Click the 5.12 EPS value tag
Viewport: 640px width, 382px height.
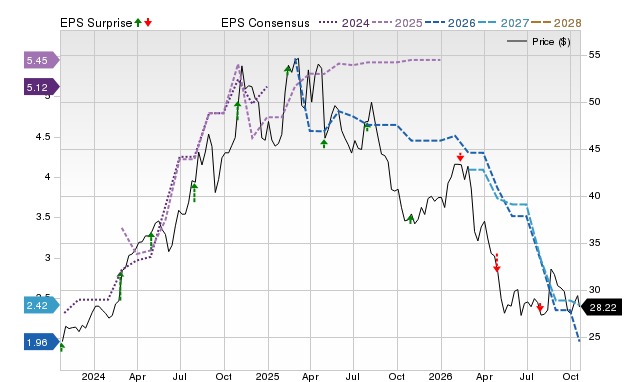pos(41,87)
